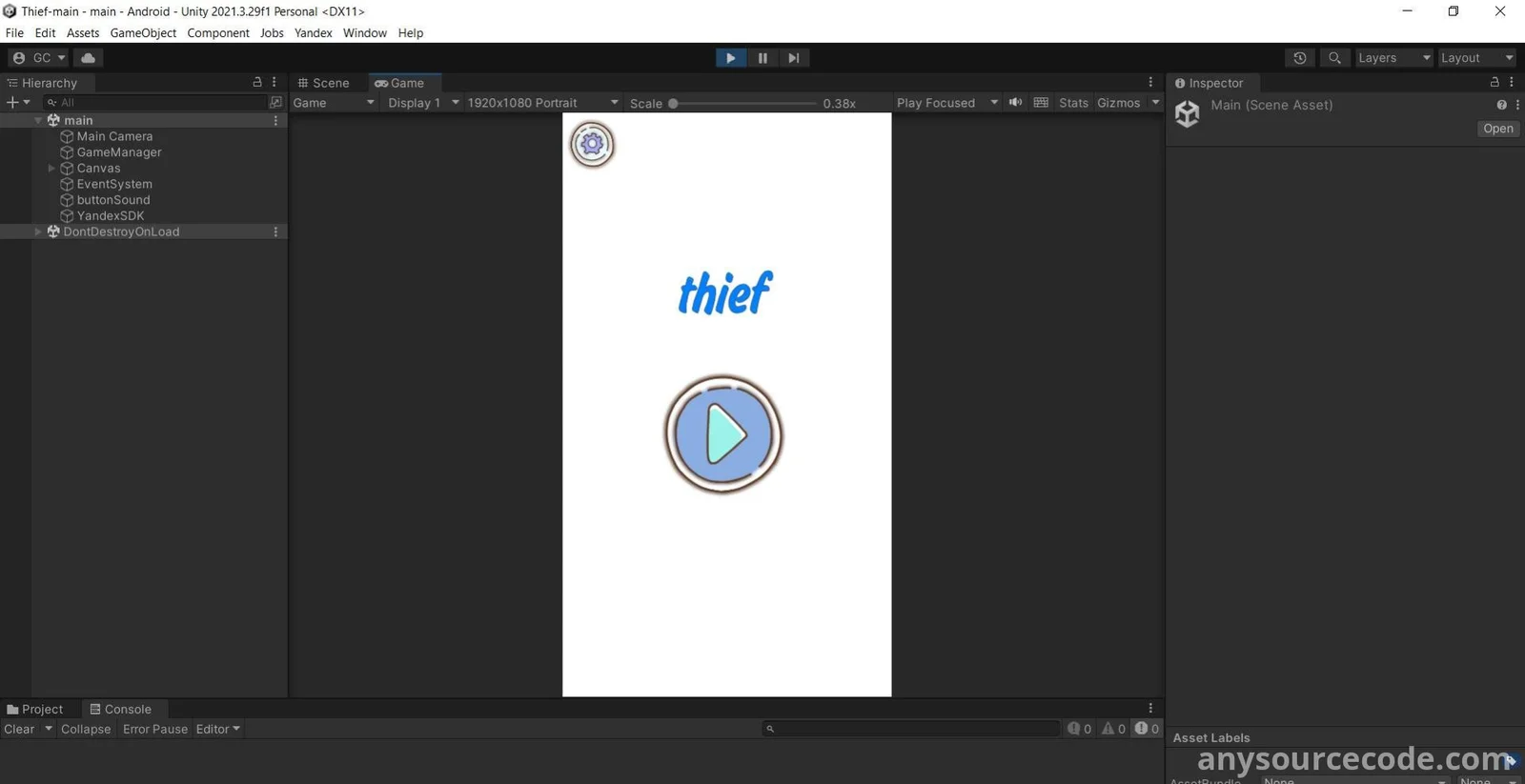Expand the Canvas object in Hierarchy
1525x784 pixels.
(51, 169)
